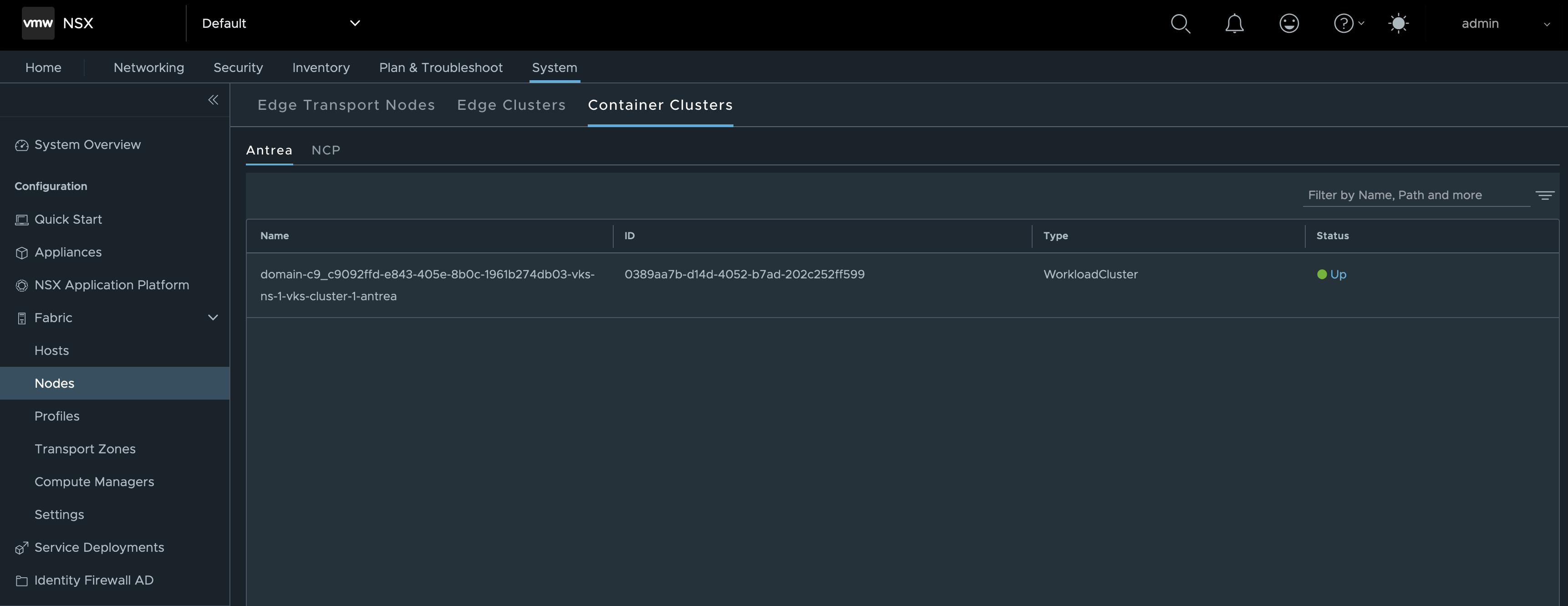Image resolution: width=1568 pixels, height=606 pixels.
Task: Open the global search magnifier icon
Action: (x=1180, y=24)
